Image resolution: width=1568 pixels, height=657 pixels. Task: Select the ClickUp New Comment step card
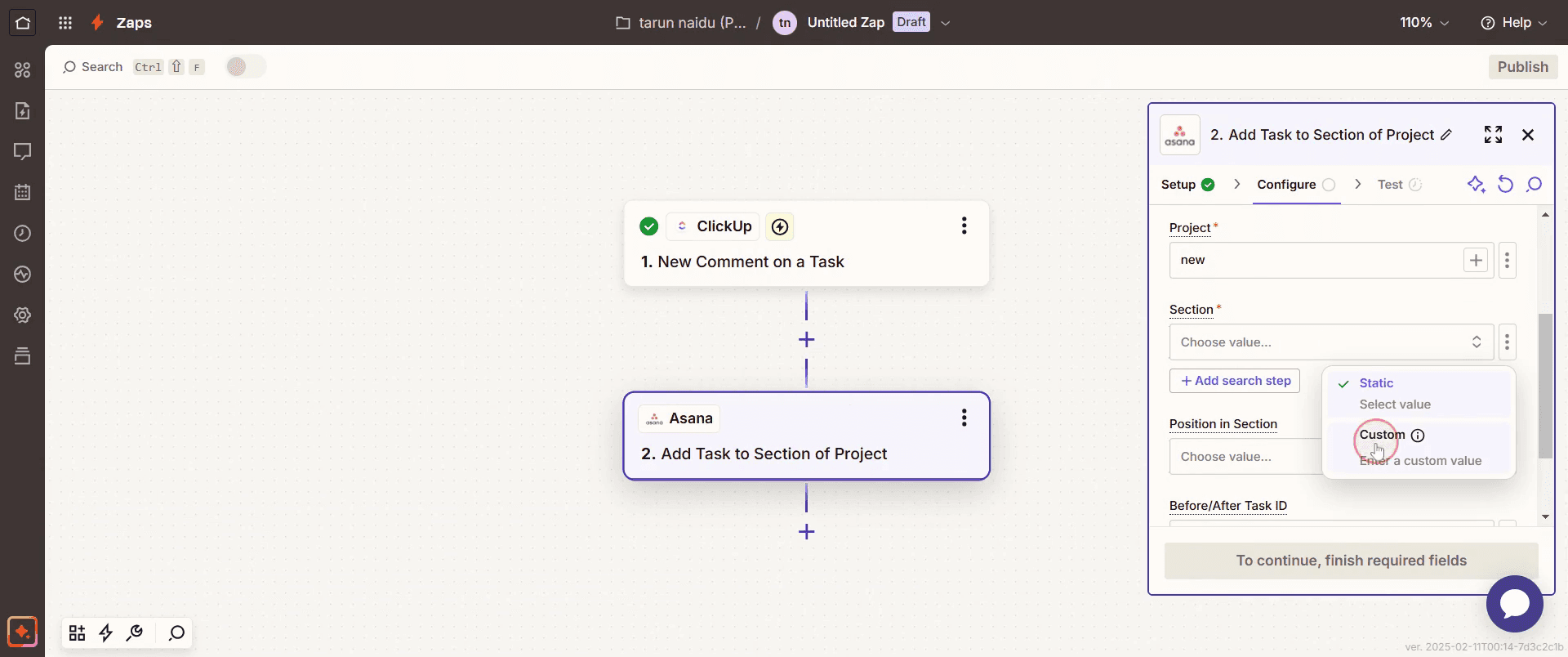[806, 244]
